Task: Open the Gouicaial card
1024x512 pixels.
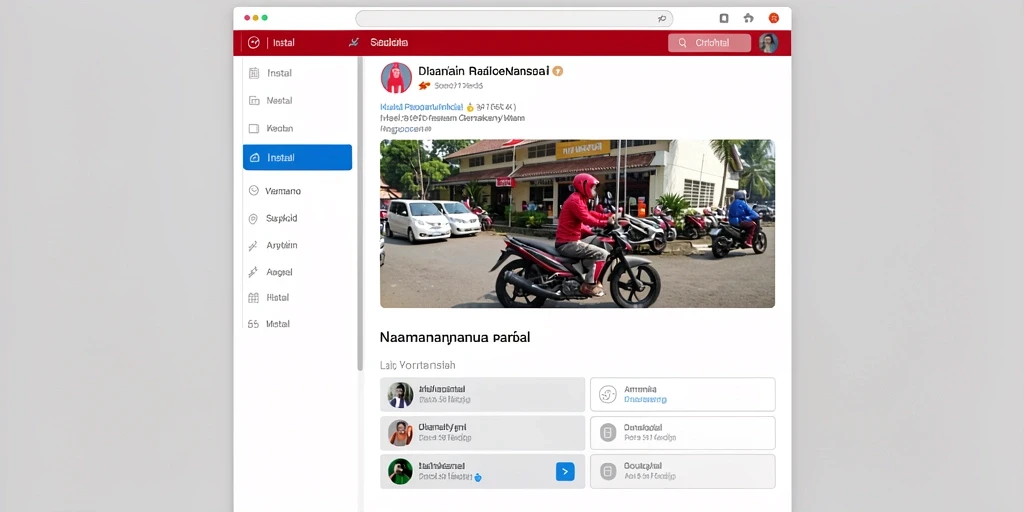Action: coord(682,472)
